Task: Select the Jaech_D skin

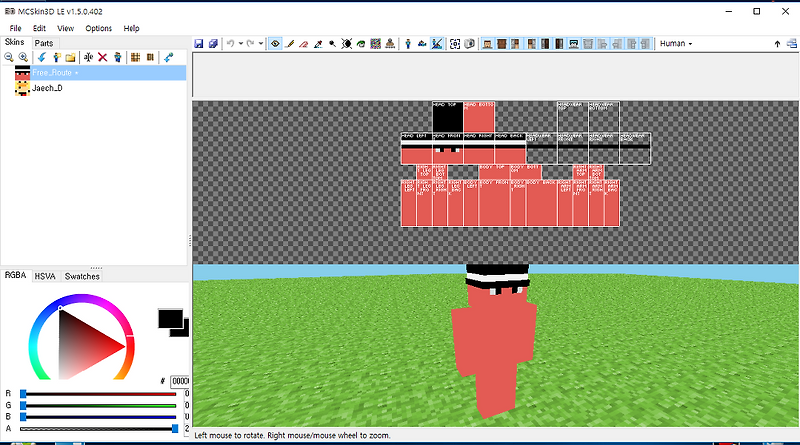Action: click(x=47, y=88)
